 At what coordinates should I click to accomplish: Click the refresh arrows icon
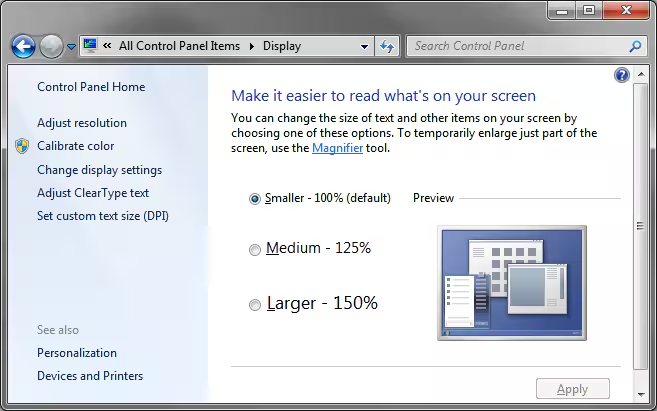pyautogui.click(x=387, y=46)
